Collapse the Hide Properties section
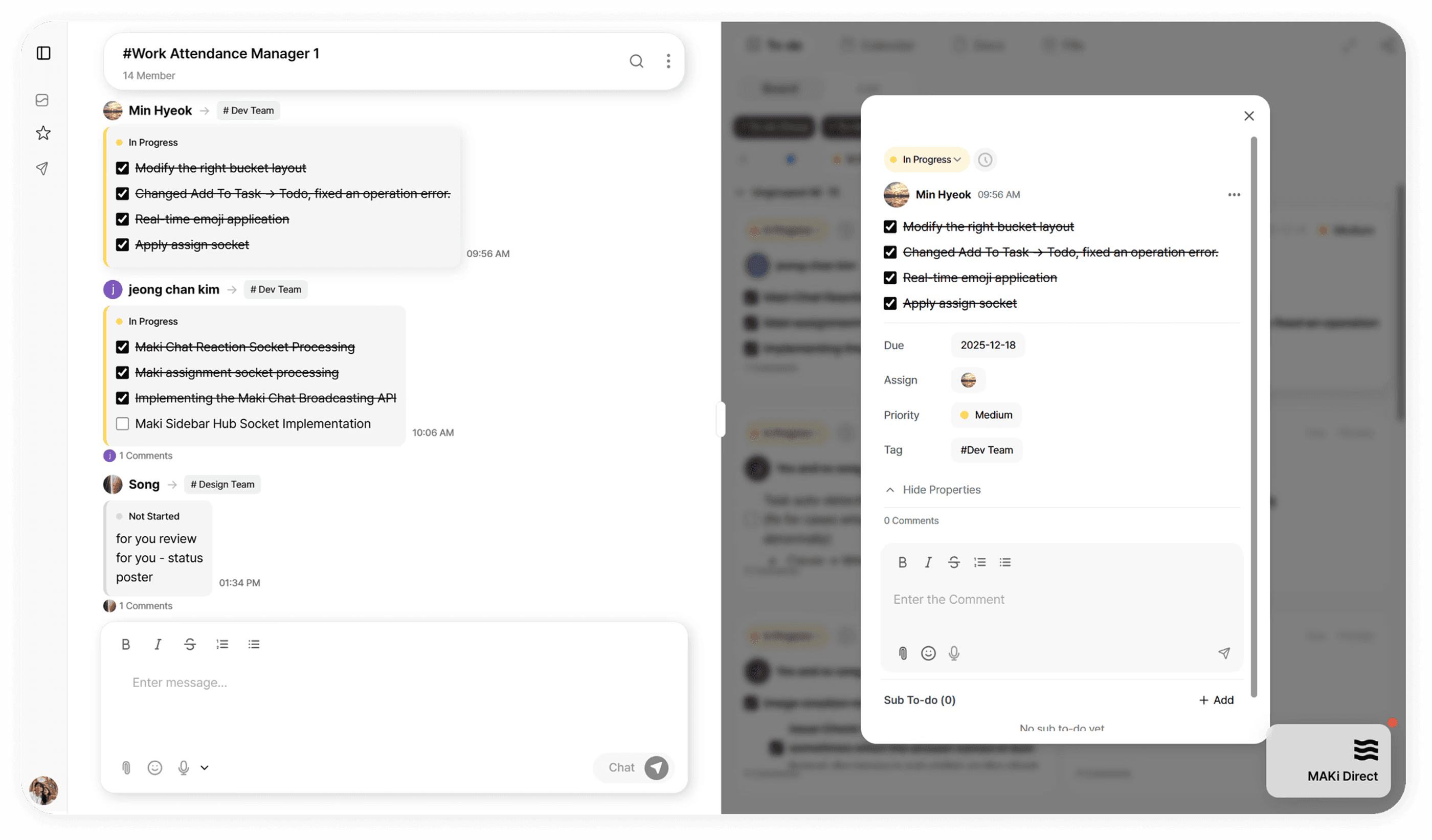Screen dimensions: 1432x840 pos(933,490)
